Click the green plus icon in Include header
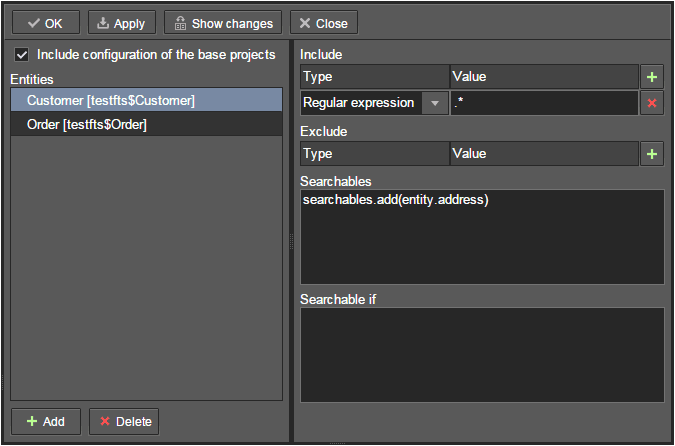 click(652, 77)
